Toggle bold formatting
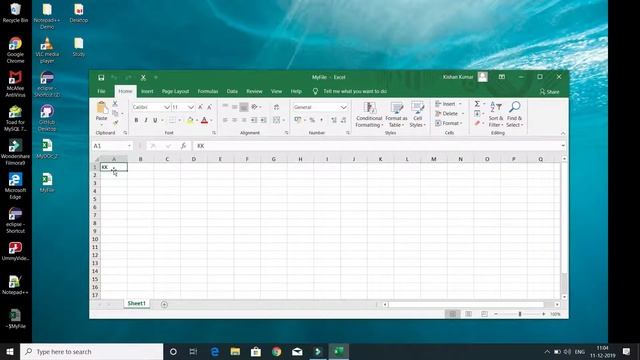 (136, 120)
